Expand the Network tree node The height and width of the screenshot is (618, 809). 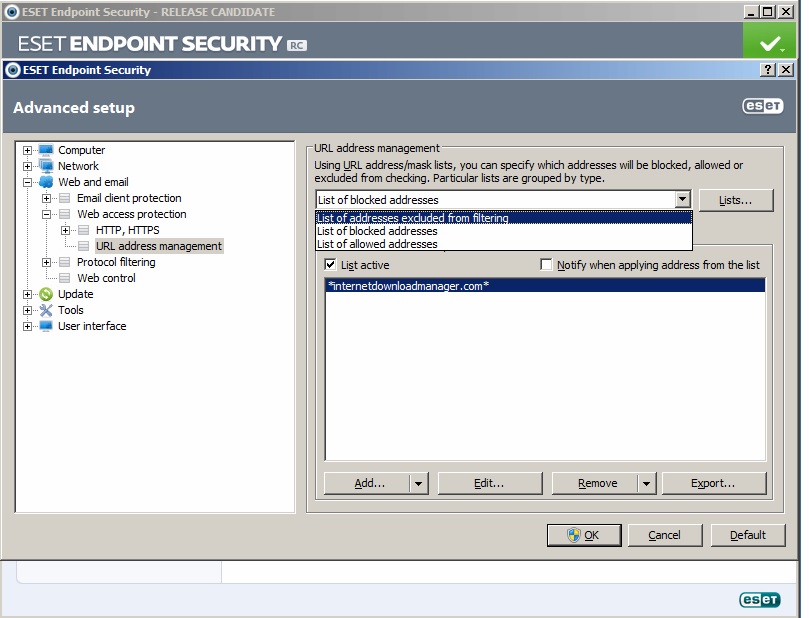click(27, 166)
